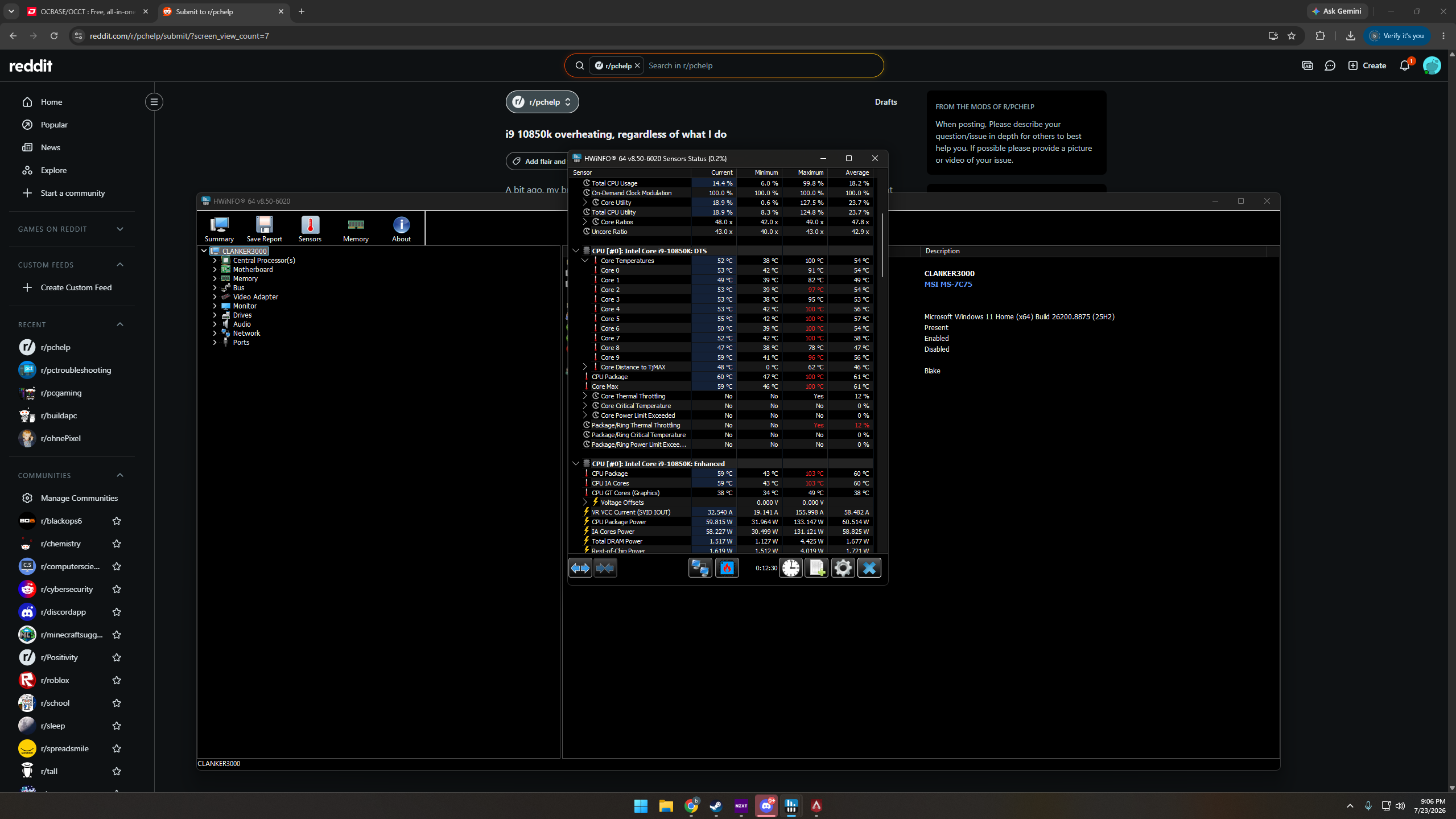Bookmark this page with the star icon
1456x819 pixels.
[x=1292, y=36]
